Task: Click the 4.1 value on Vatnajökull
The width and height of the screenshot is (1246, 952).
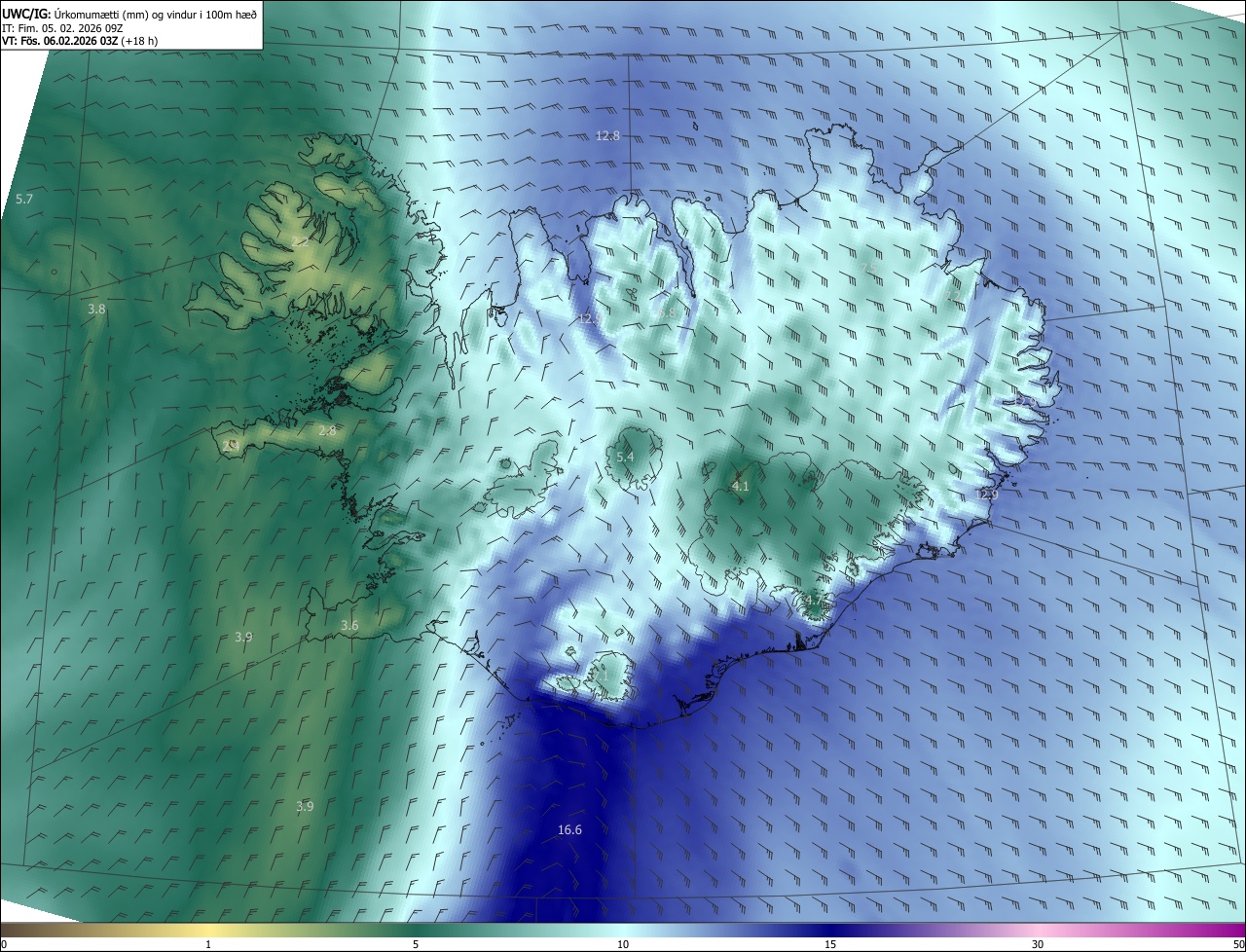Action: [x=740, y=486]
